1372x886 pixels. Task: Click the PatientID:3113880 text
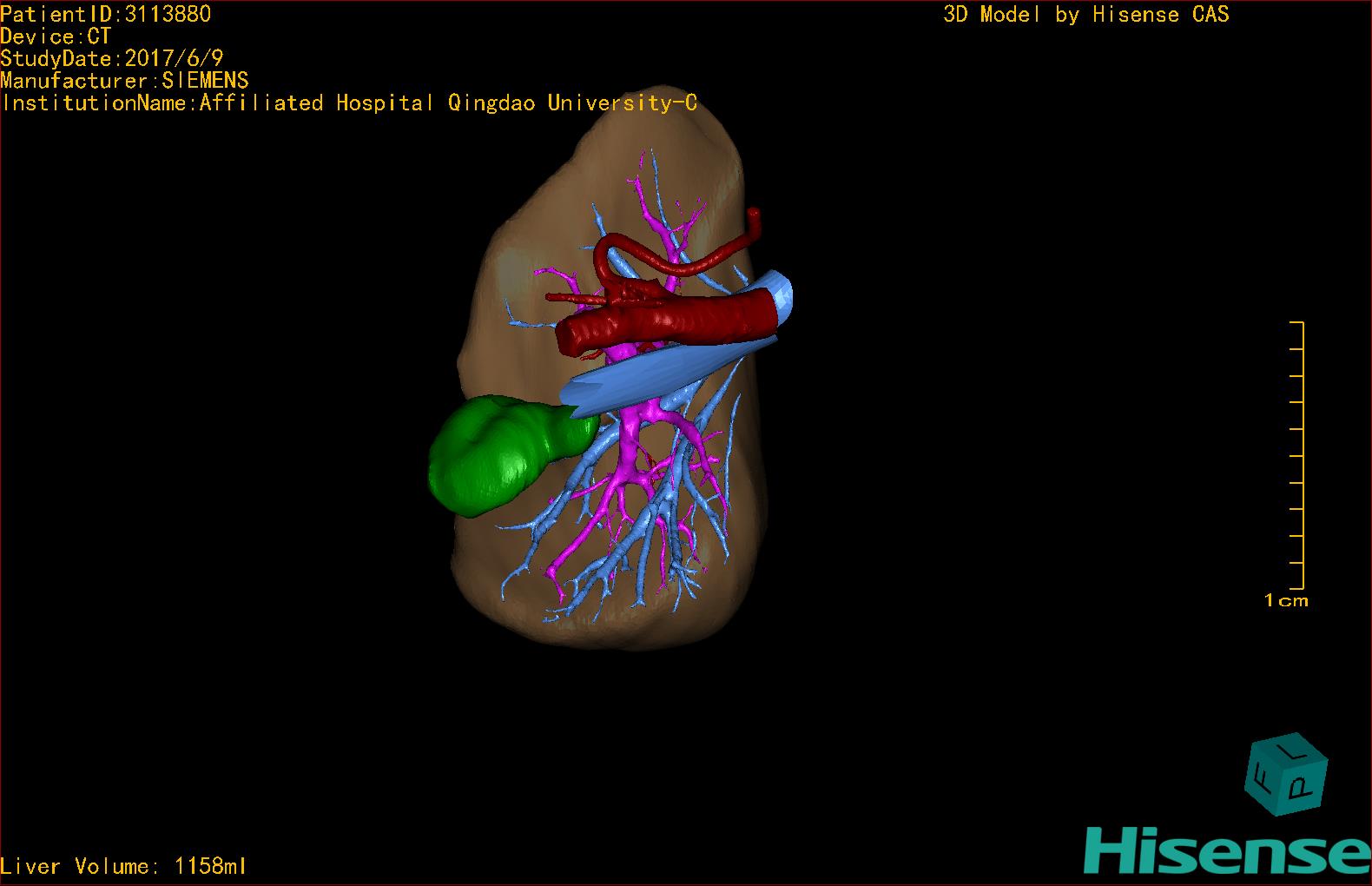click(x=106, y=14)
